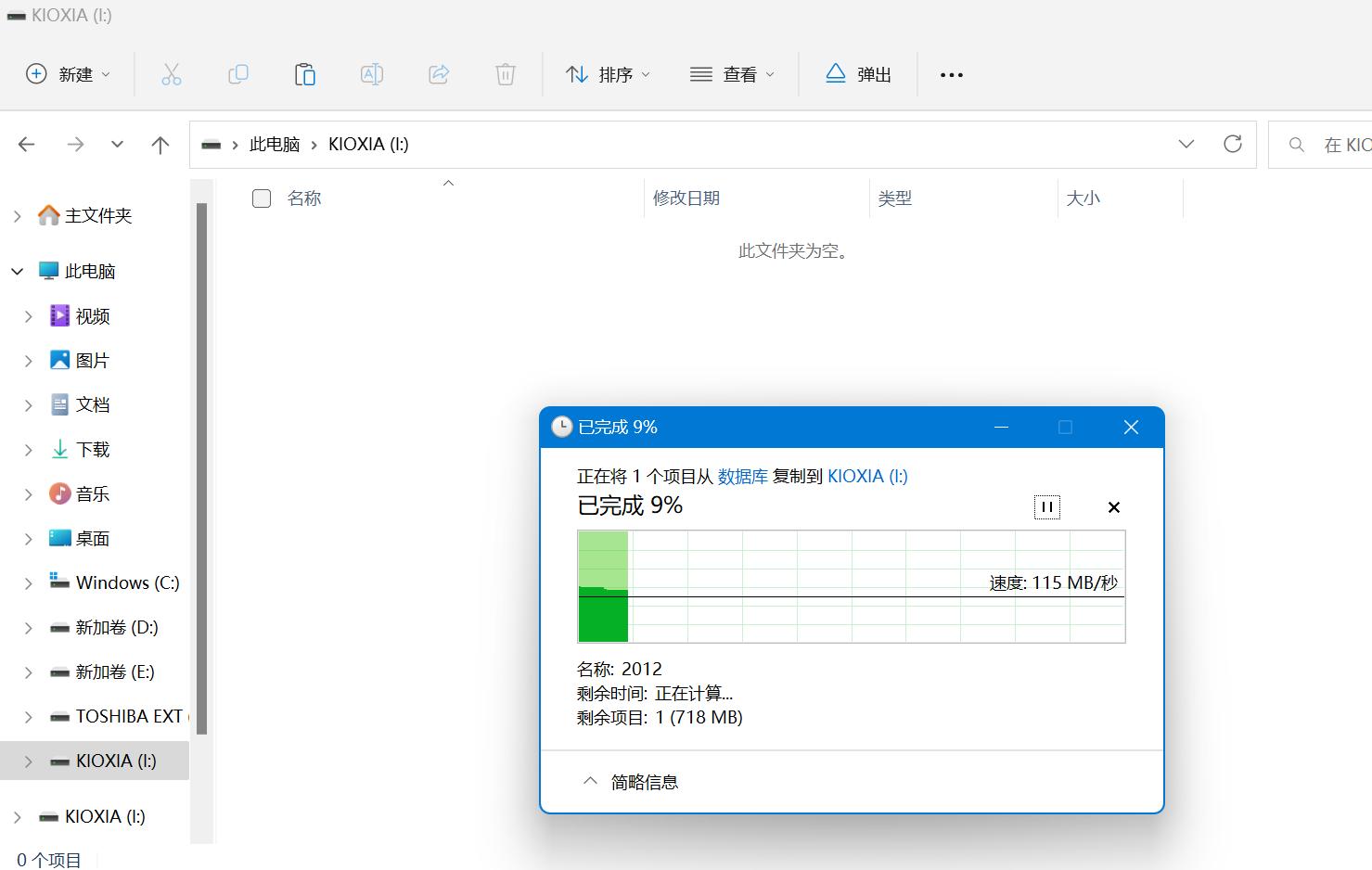The image size is (1372, 870).
Task: Click the Paste icon in the toolbar
Action: 305,74
